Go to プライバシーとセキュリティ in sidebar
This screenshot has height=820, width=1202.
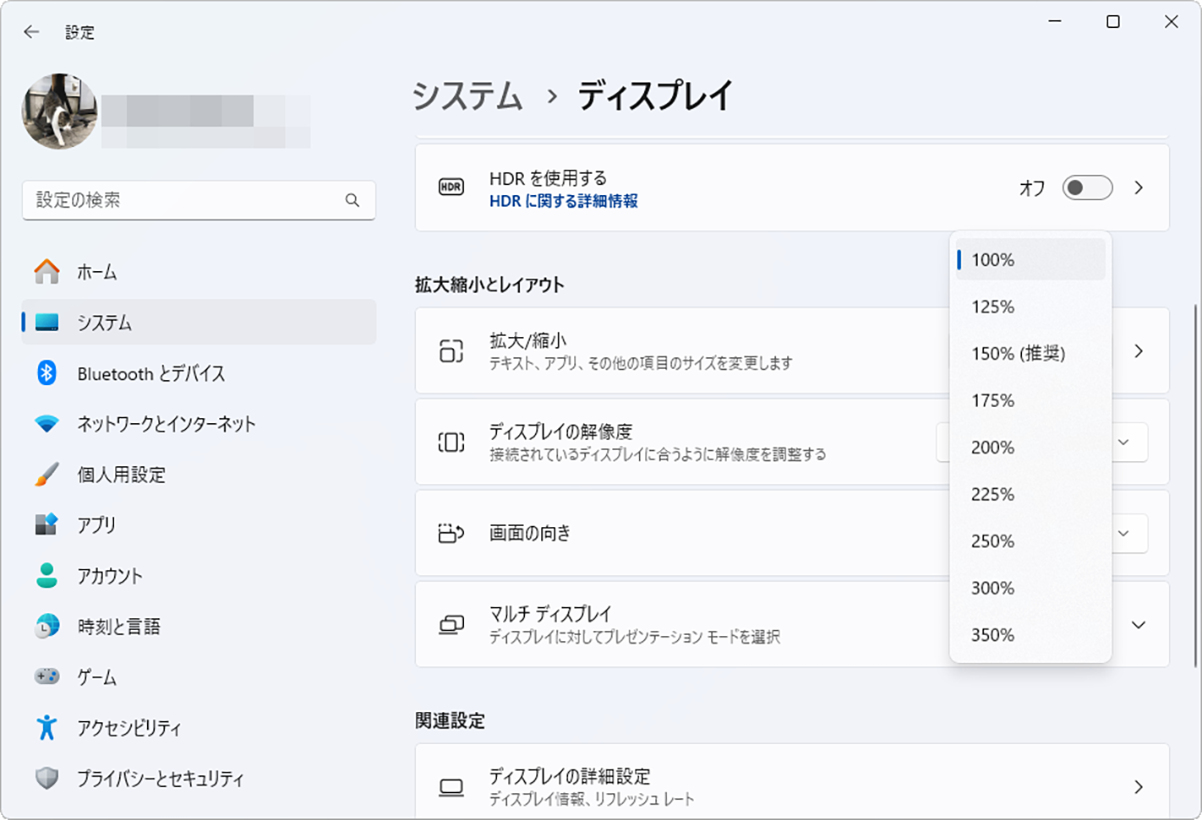pyautogui.click(x=160, y=779)
